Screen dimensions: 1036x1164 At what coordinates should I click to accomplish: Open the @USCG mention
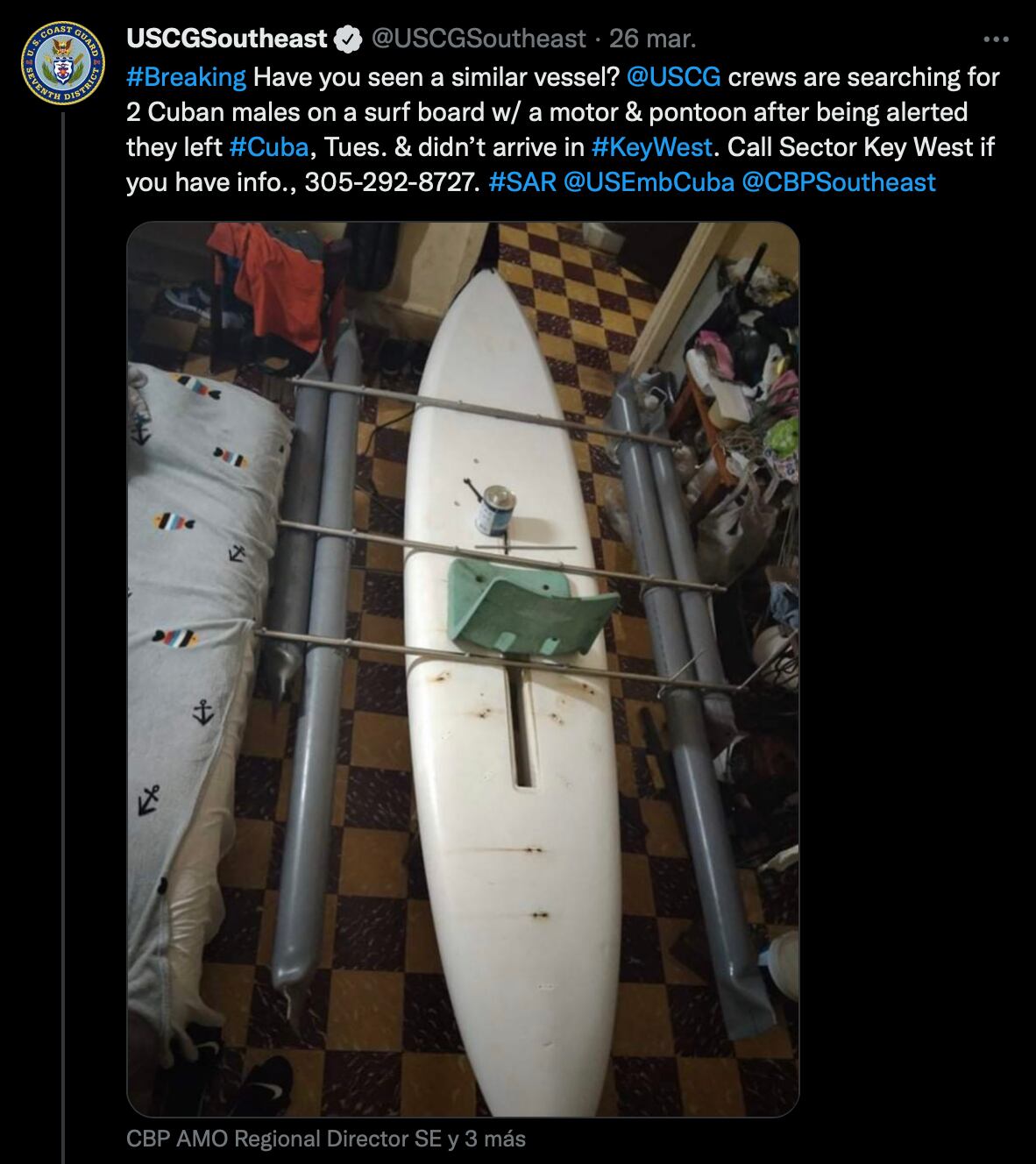coord(674,77)
